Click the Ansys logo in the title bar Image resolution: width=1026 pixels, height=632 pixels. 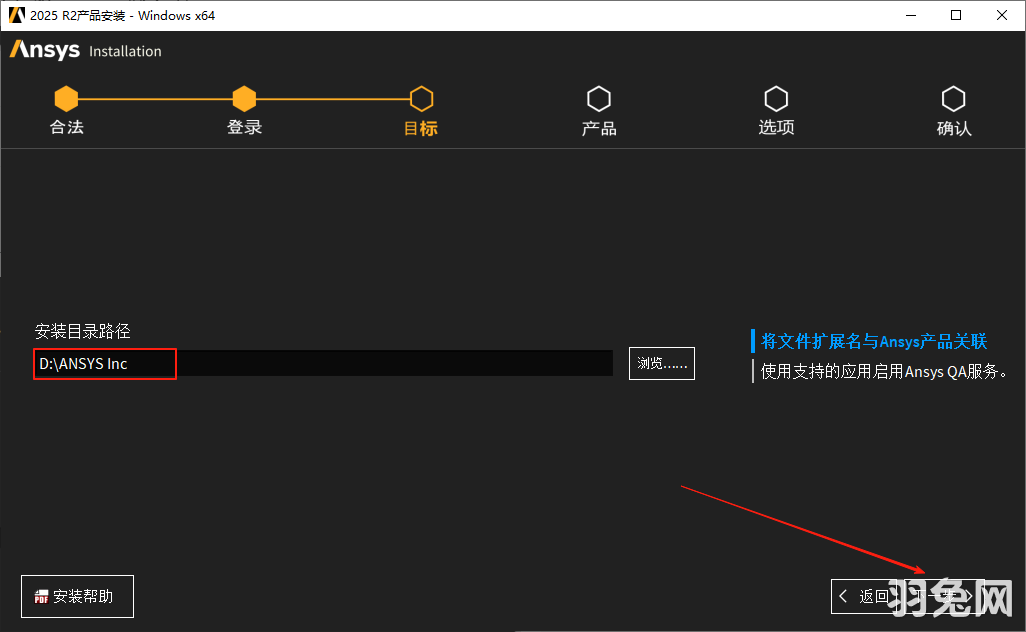tap(16, 15)
